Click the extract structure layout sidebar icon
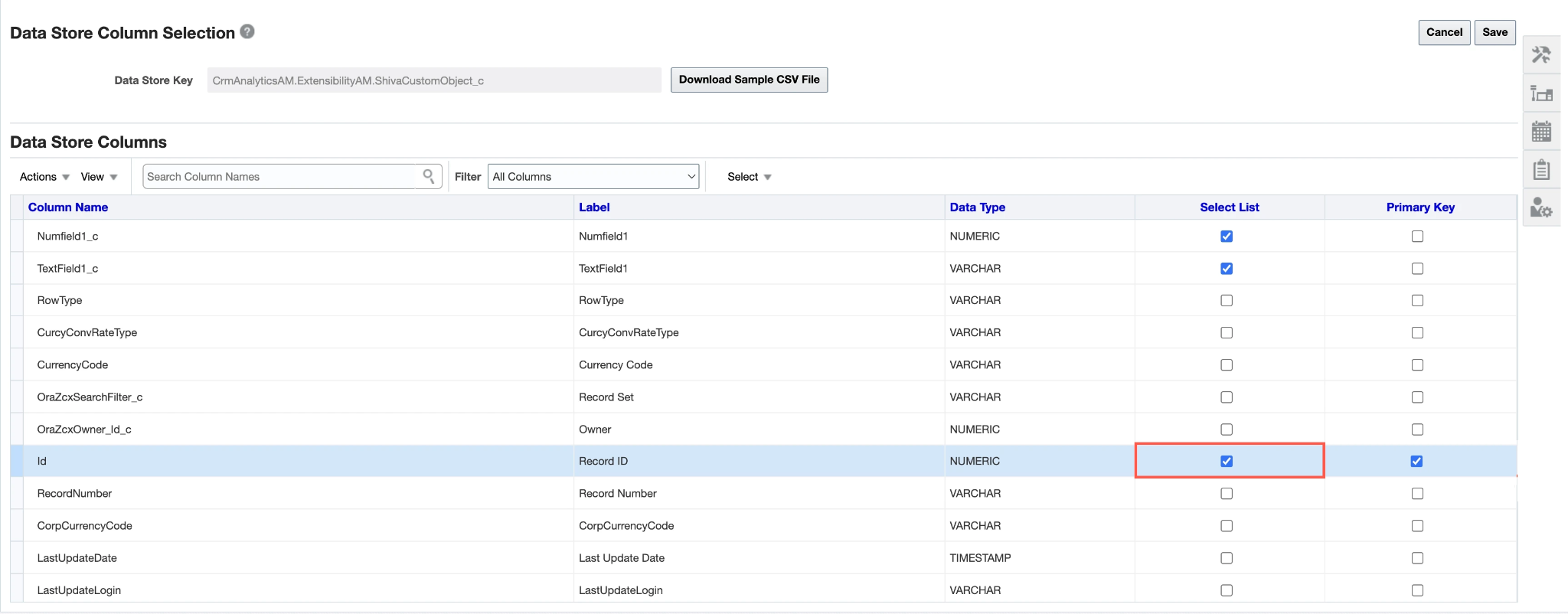1568x614 pixels. [x=1540, y=93]
